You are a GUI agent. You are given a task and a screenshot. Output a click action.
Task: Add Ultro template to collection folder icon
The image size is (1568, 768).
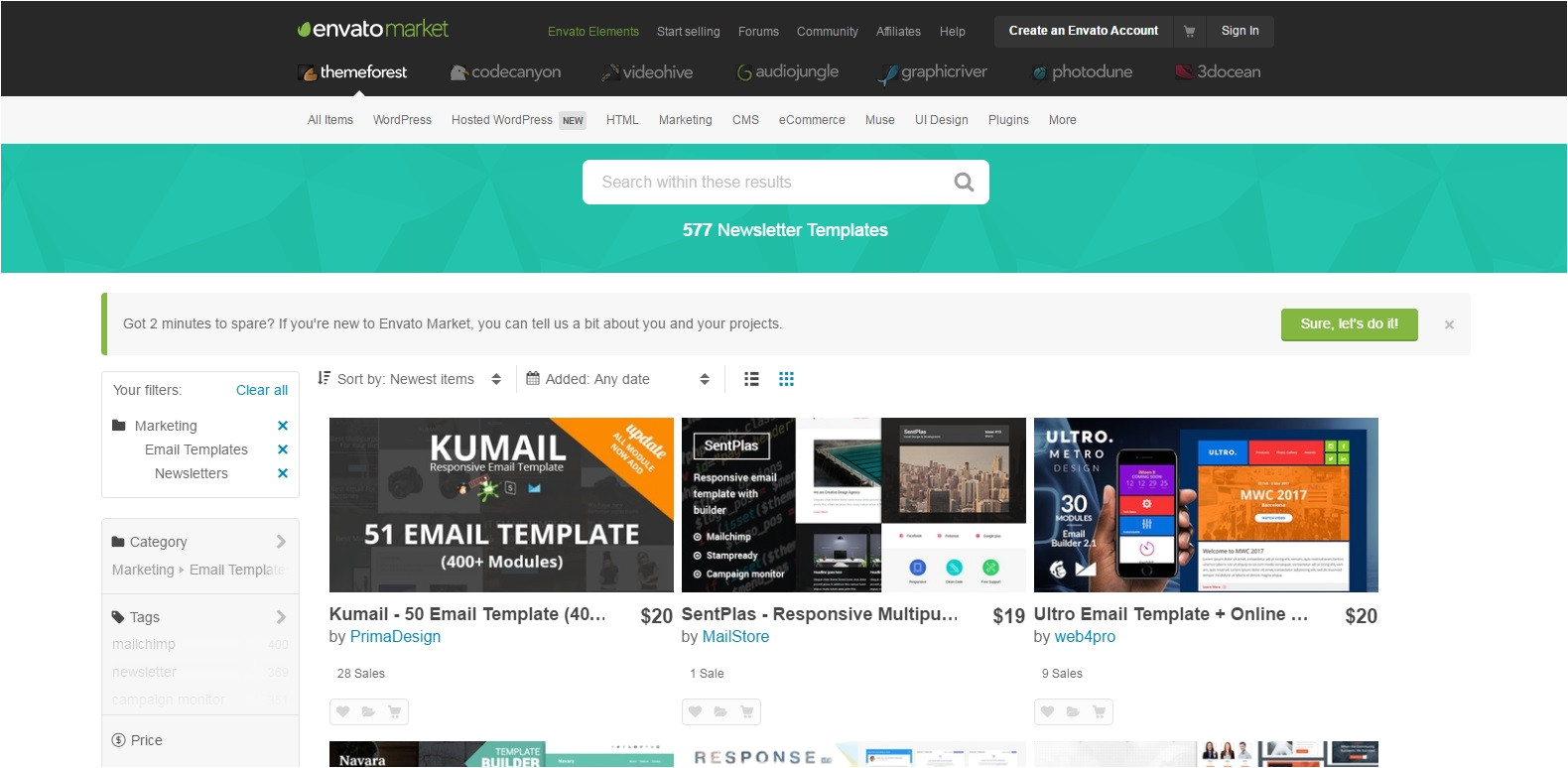[1073, 711]
